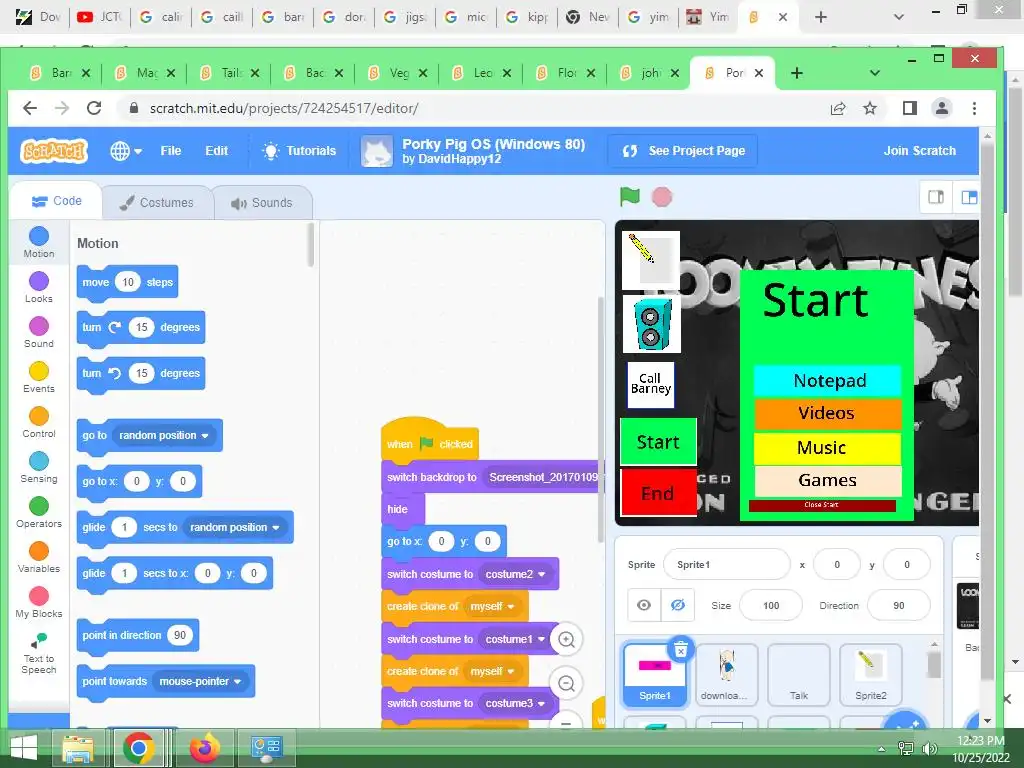Switch to the Costumes tab
The width and height of the screenshot is (1024, 768).
(x=157, y=202)
